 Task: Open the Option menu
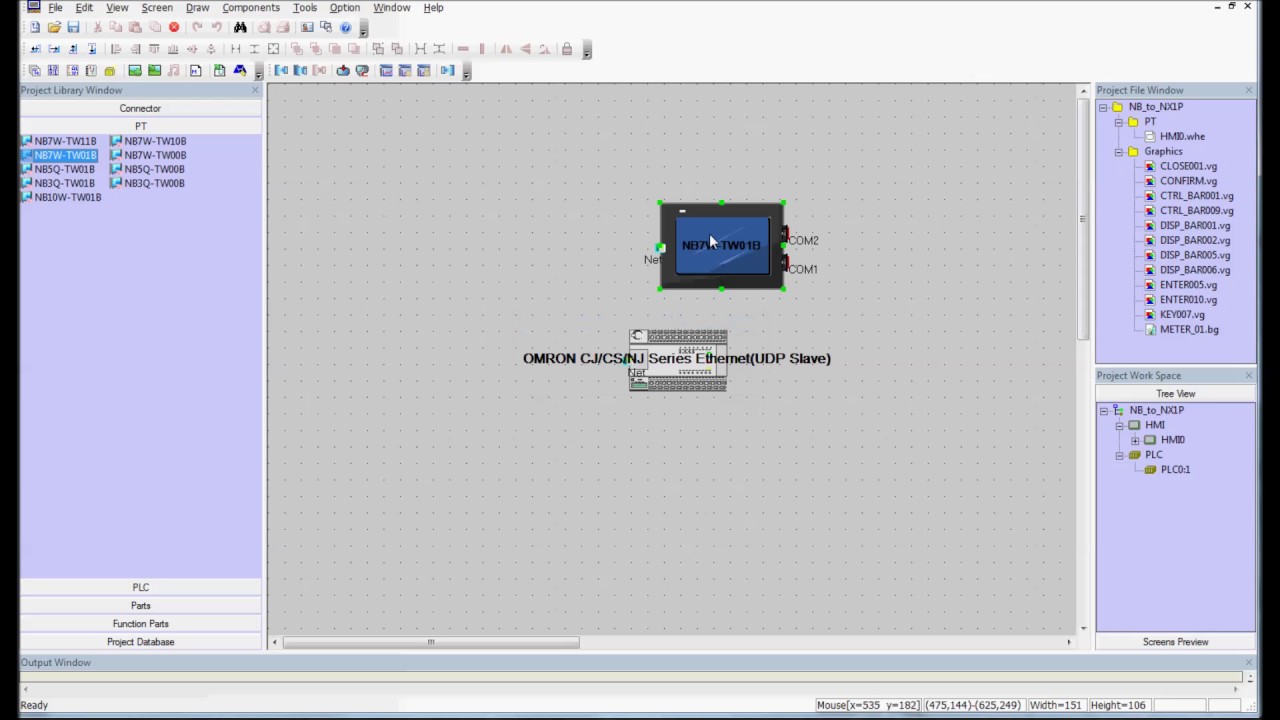click(x=345, y=7)
